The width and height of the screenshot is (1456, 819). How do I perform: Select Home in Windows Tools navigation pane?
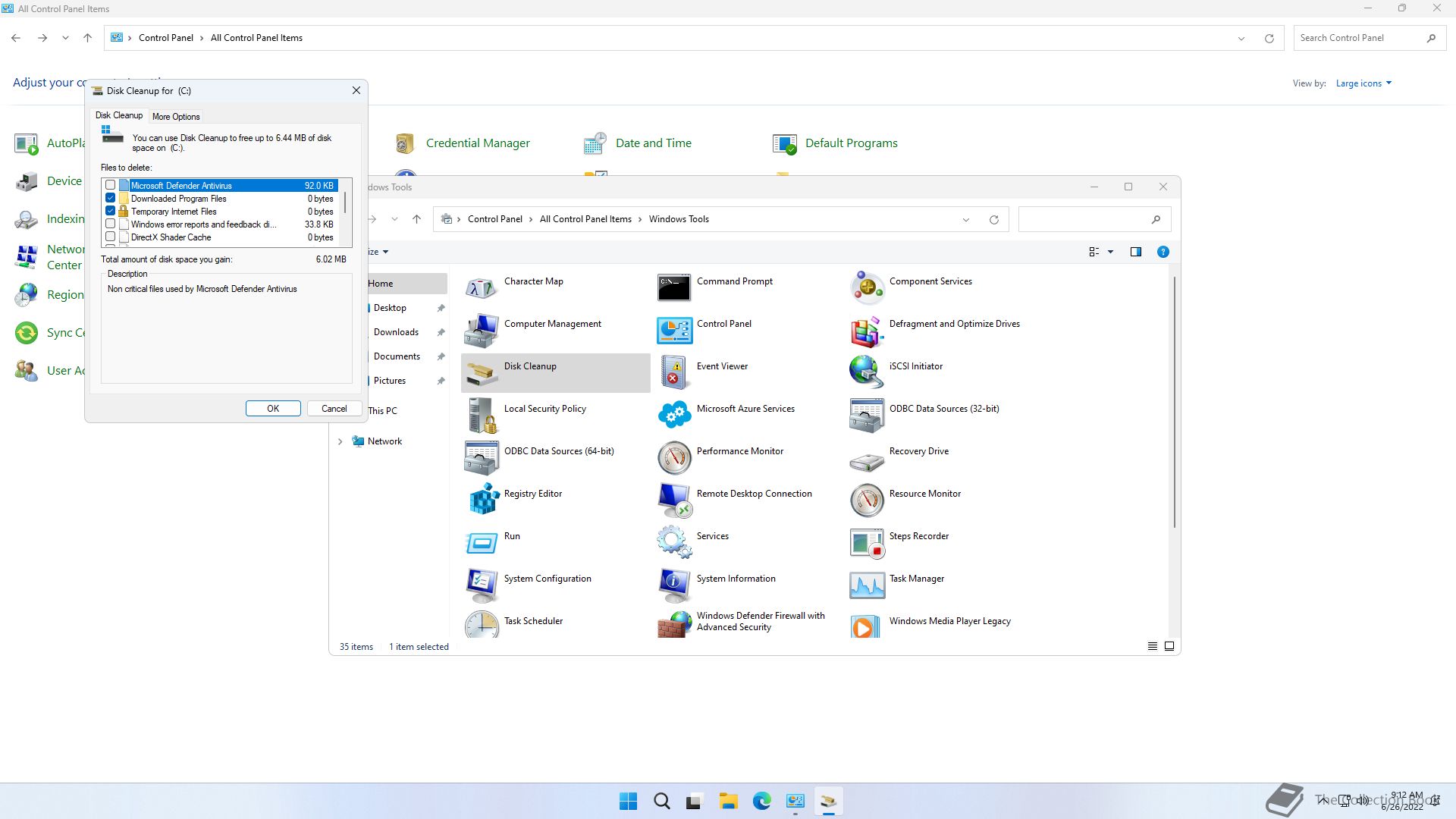click(x=407, y=284)
